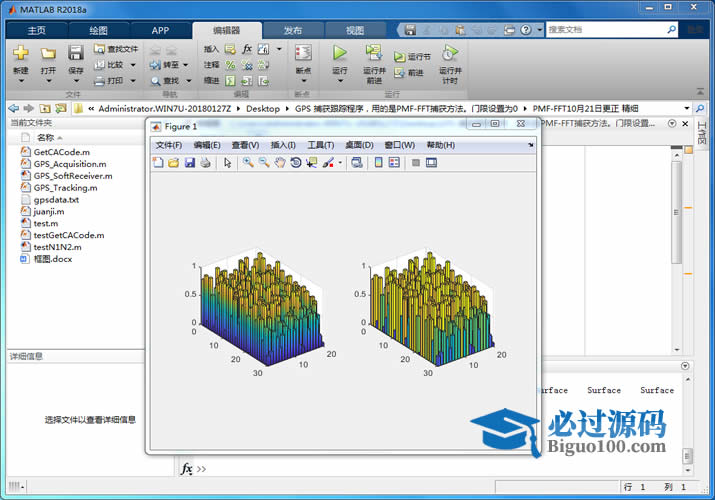Click the Open (打开) folder icon

point(48,54)
